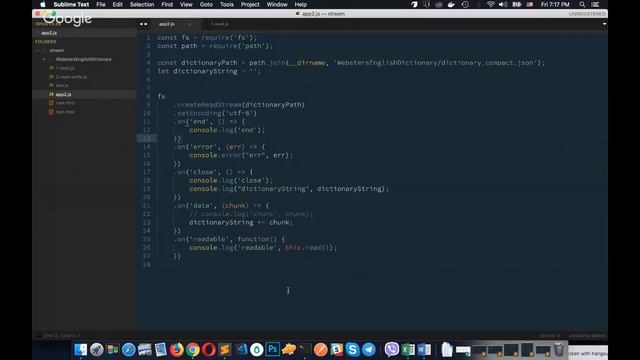Viewport: 640px width, 360px height.
Task: Open Opera from the Dock
Action: tap(209, 350)
